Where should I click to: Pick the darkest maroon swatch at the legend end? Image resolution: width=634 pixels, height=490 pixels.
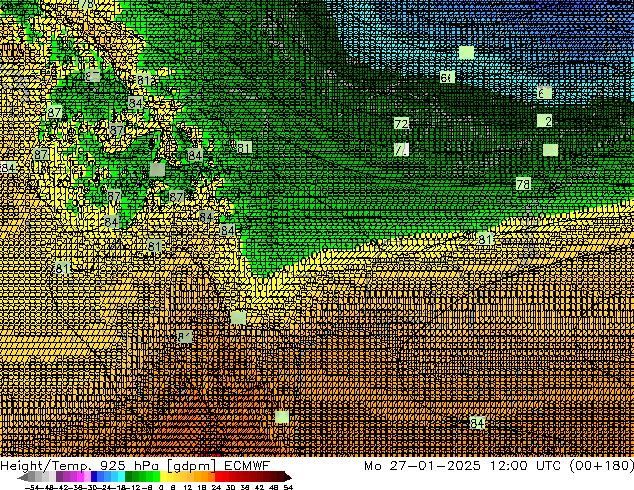coord(288,476)
